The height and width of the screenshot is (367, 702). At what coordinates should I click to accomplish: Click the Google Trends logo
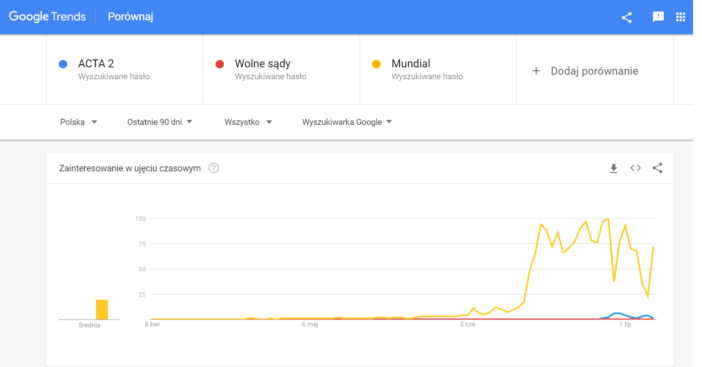click(47, 17)
